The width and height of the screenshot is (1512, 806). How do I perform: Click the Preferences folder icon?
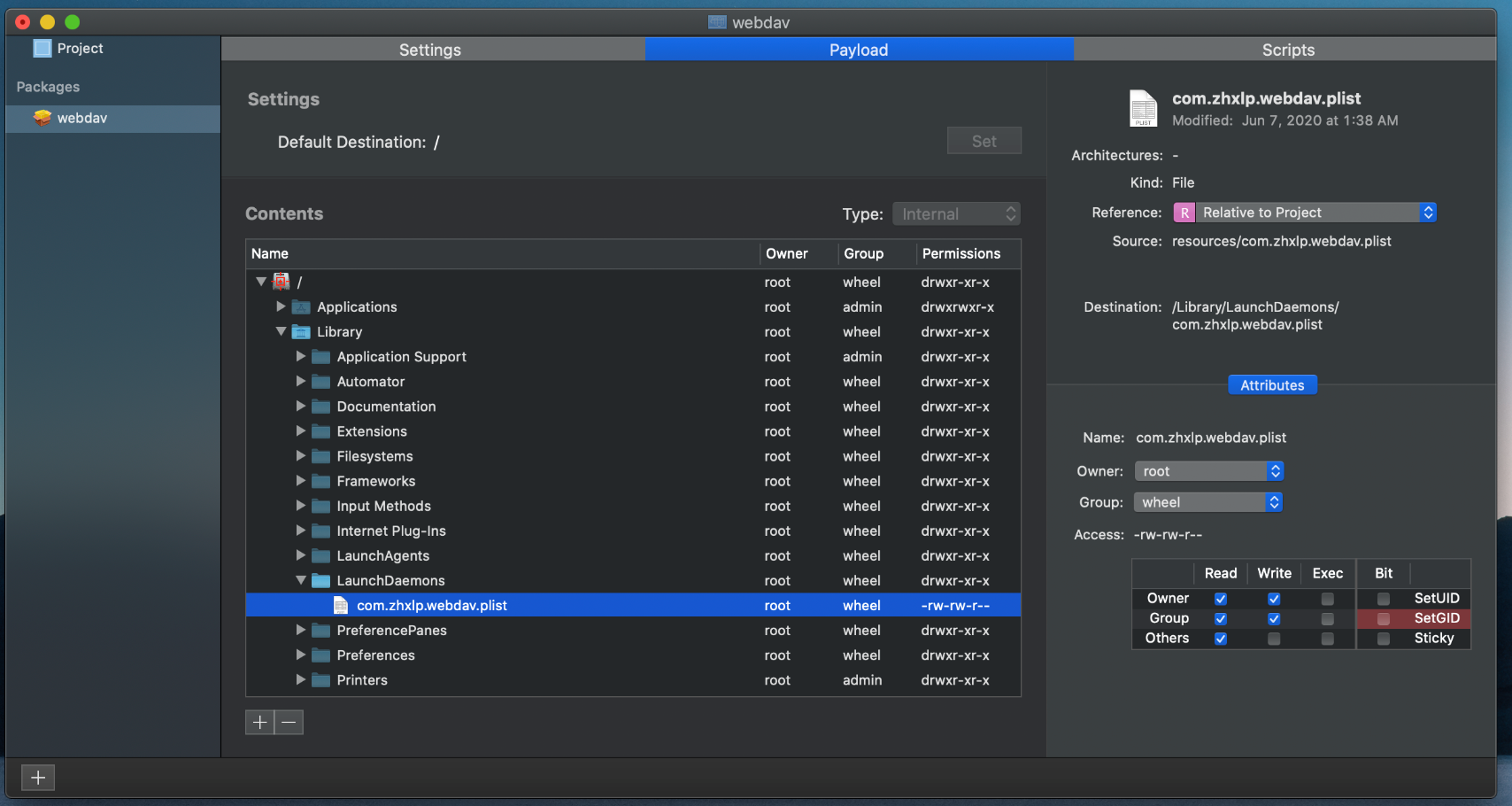pos(320,655)
